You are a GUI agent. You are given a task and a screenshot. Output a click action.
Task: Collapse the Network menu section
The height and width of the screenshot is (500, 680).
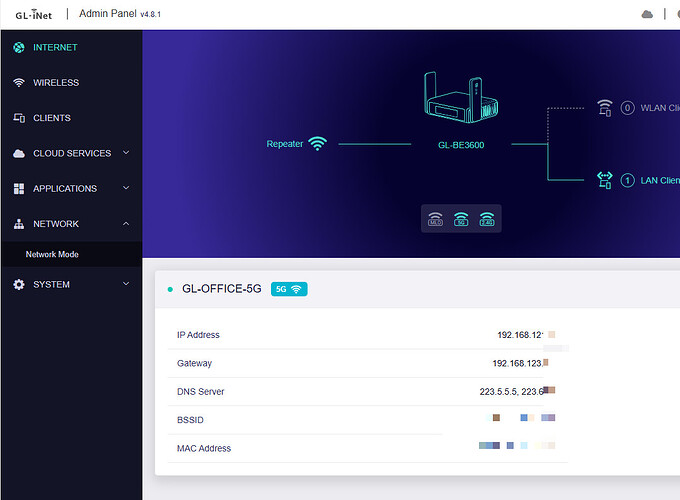click(x=126, y=224)
